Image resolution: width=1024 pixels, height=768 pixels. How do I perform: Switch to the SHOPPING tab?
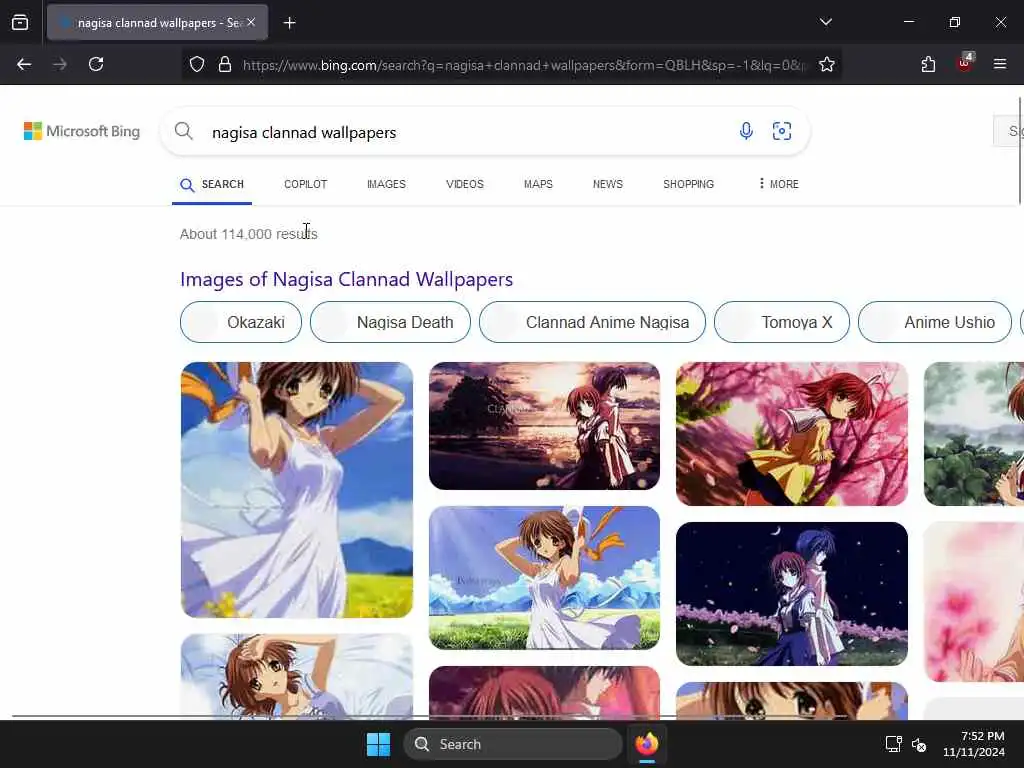click(x=688, y=184)
